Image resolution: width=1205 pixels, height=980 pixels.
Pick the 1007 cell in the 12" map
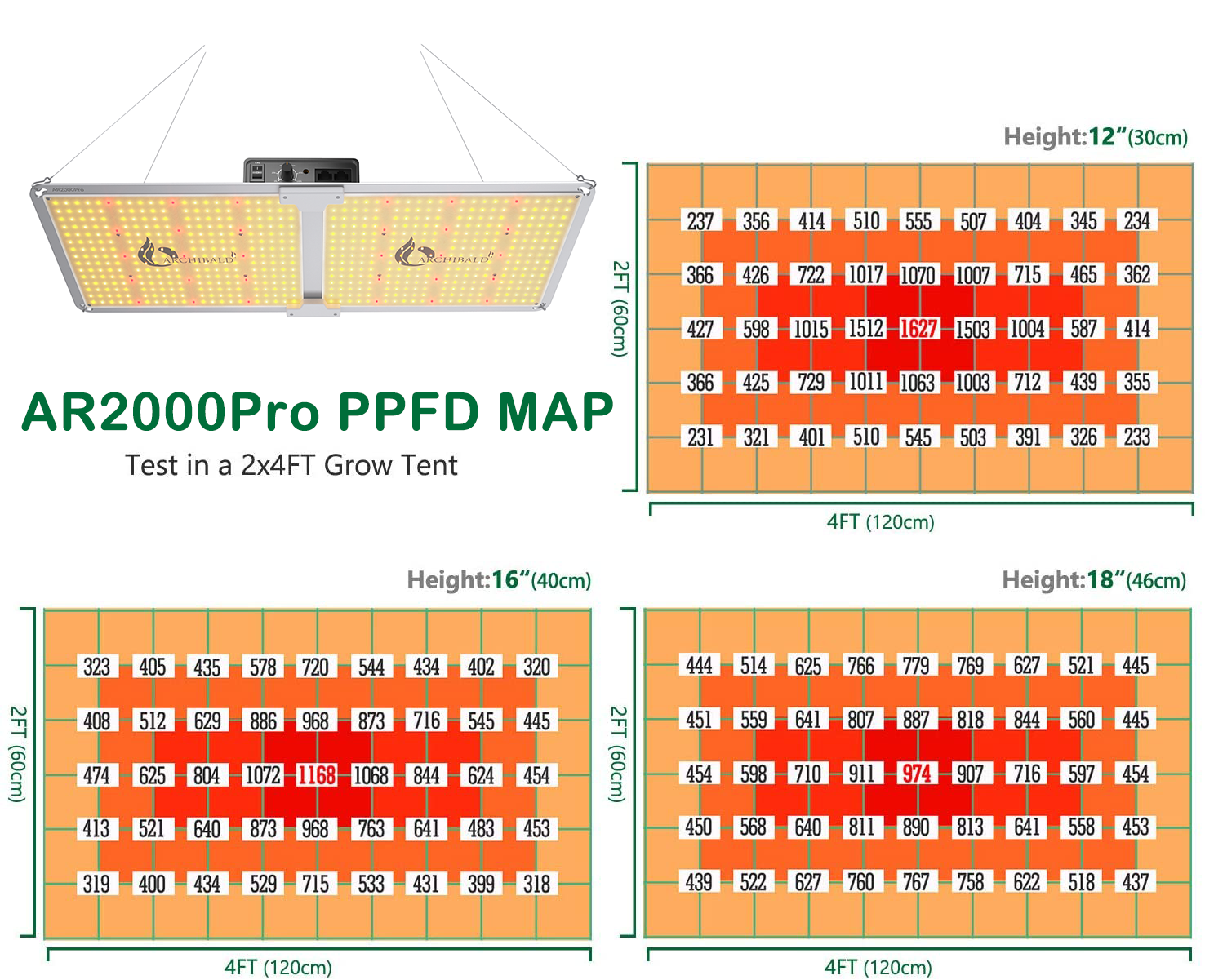coord(972,275)
